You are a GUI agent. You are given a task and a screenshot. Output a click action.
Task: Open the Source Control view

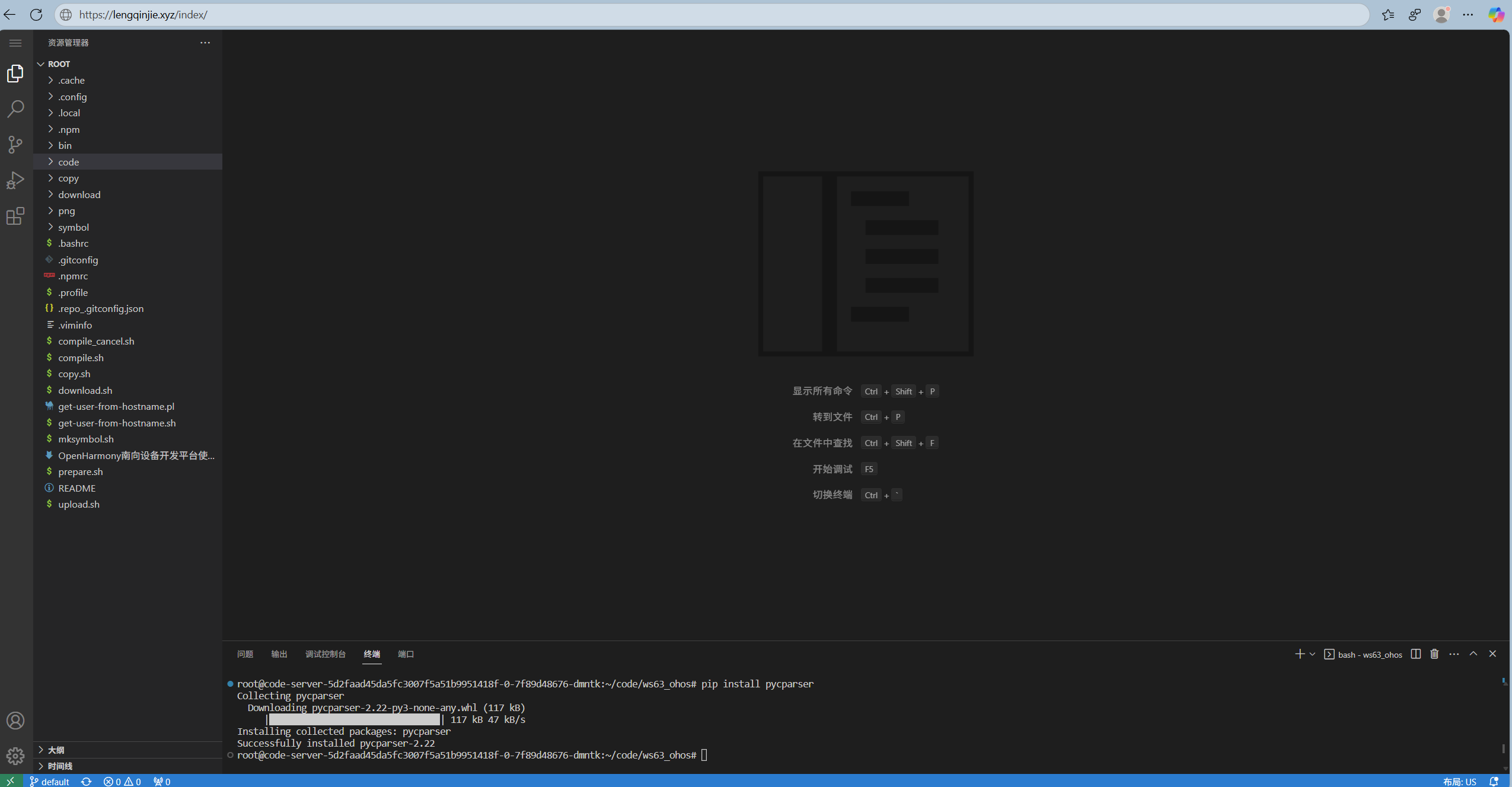coord(15,144)
